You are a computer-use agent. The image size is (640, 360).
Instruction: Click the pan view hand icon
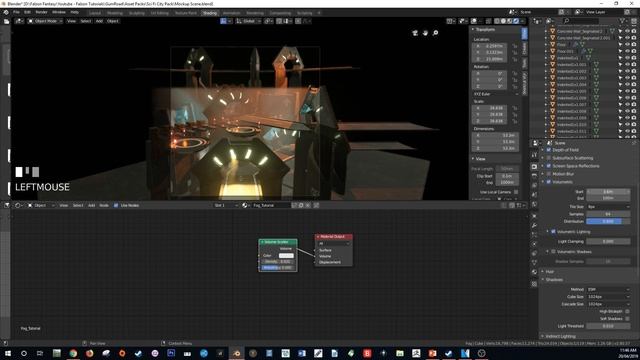pos(425,33)
